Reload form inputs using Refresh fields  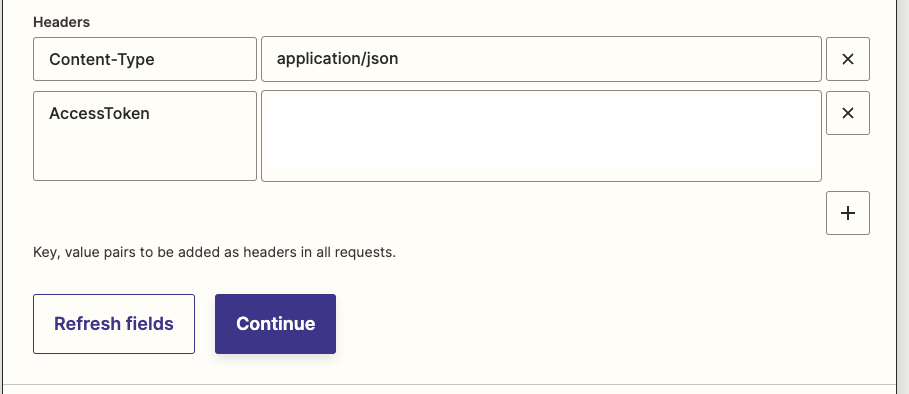pos(114,324)
